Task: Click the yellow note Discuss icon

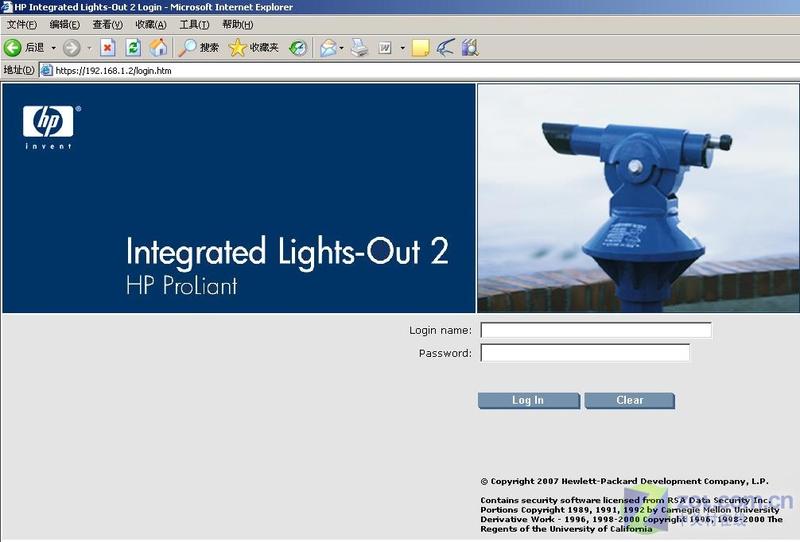Action: pos(420,48)
